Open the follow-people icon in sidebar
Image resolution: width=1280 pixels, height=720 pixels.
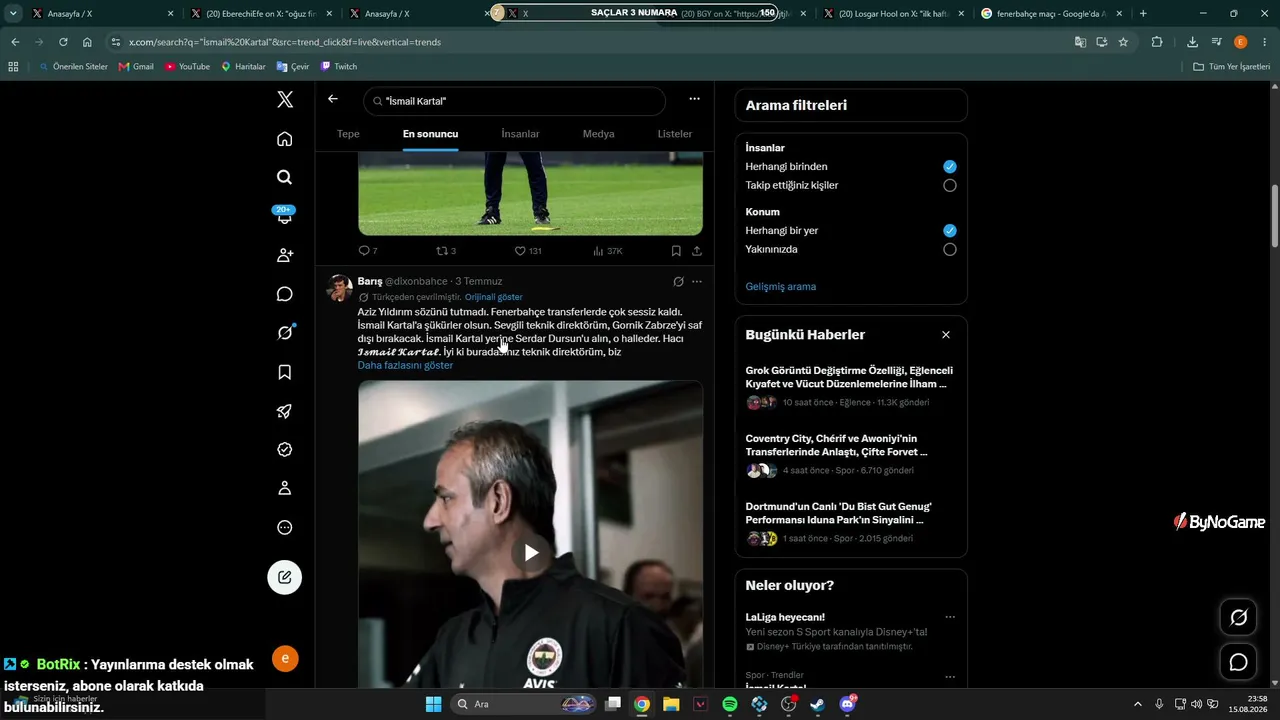285,255
